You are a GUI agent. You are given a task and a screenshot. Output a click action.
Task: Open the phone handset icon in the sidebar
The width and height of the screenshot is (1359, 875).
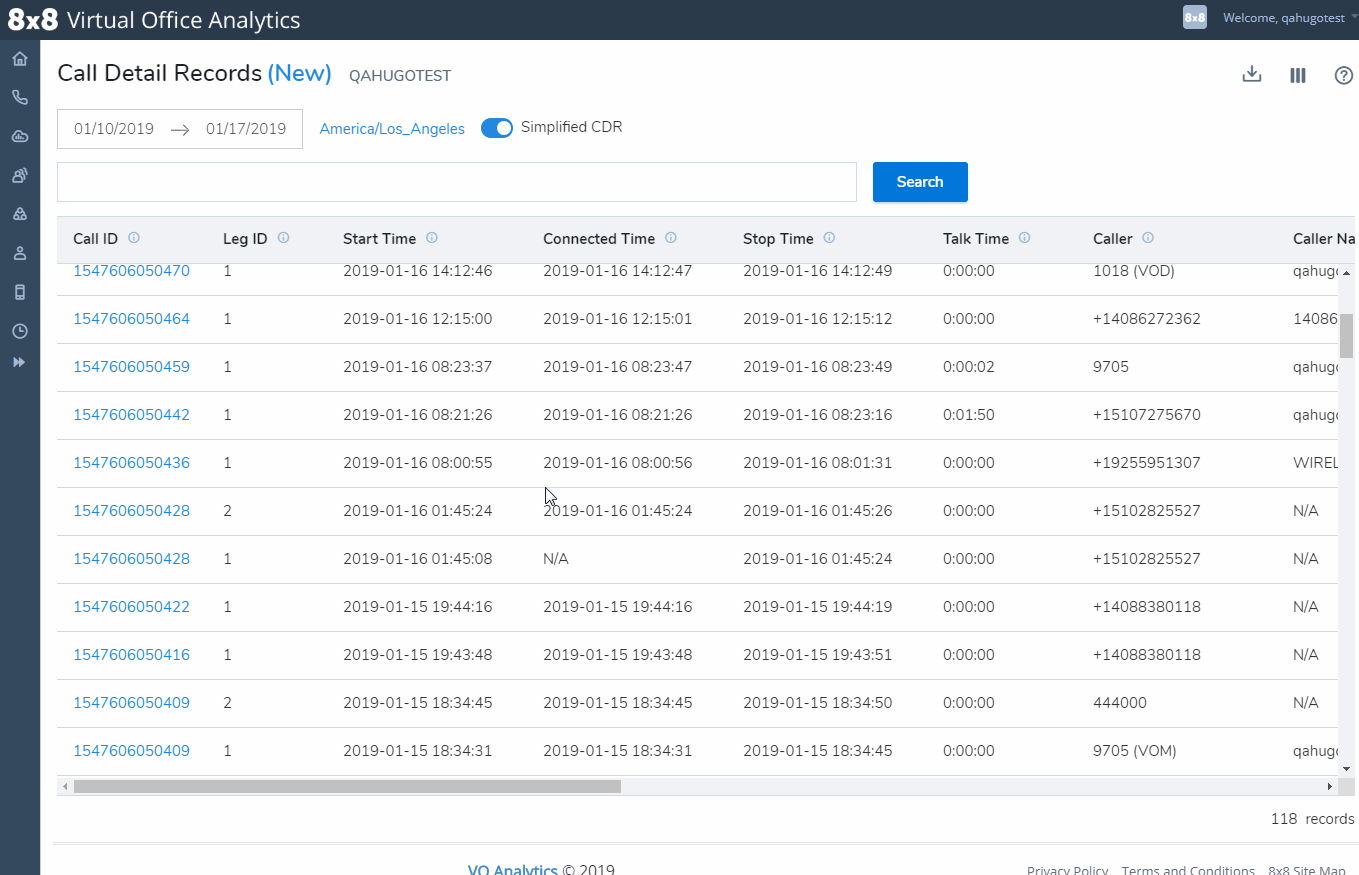pyautogui.click(x=19, y=97)
